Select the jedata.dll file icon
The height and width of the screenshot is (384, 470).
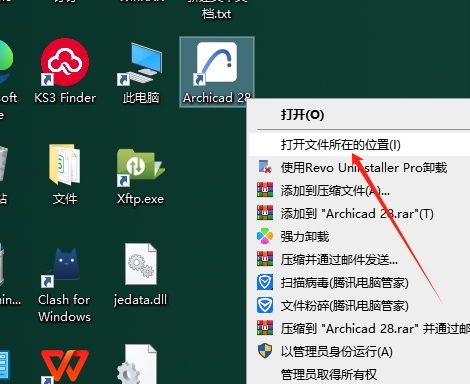[x=140, y=275]
